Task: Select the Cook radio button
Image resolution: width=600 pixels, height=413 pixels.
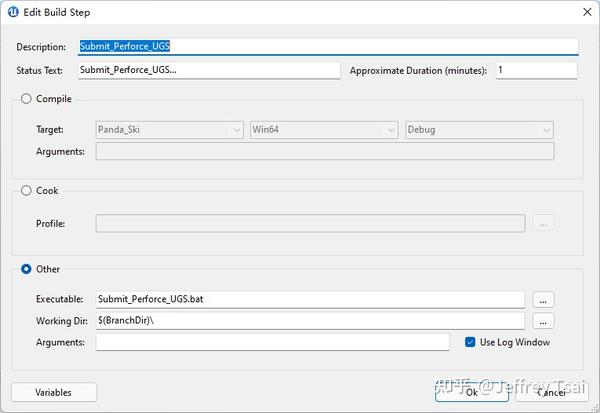Action: (27, 190)
